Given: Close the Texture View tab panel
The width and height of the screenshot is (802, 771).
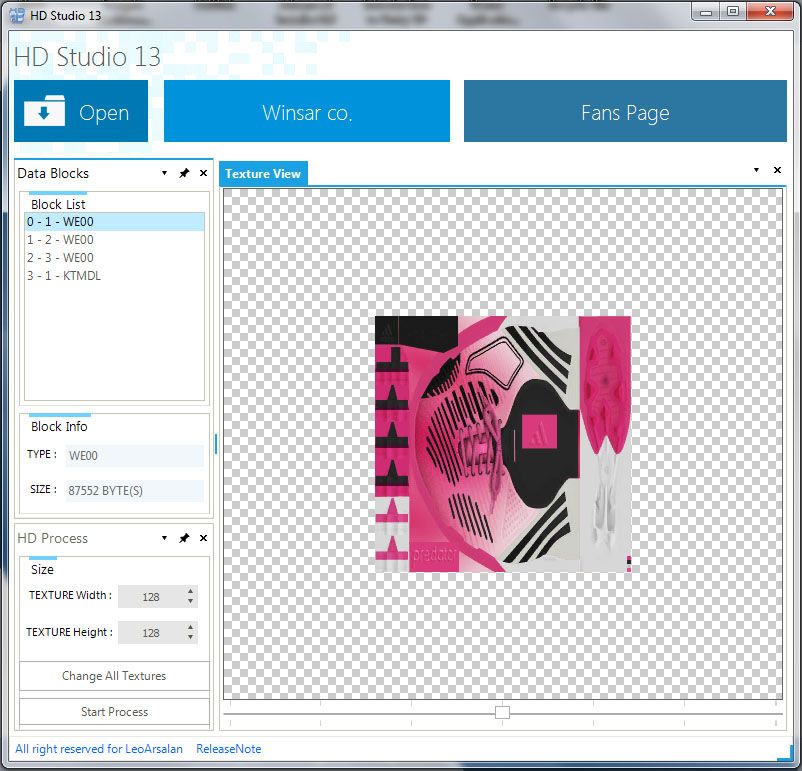Looking at the screenshot, I should (x=777, y=171).
